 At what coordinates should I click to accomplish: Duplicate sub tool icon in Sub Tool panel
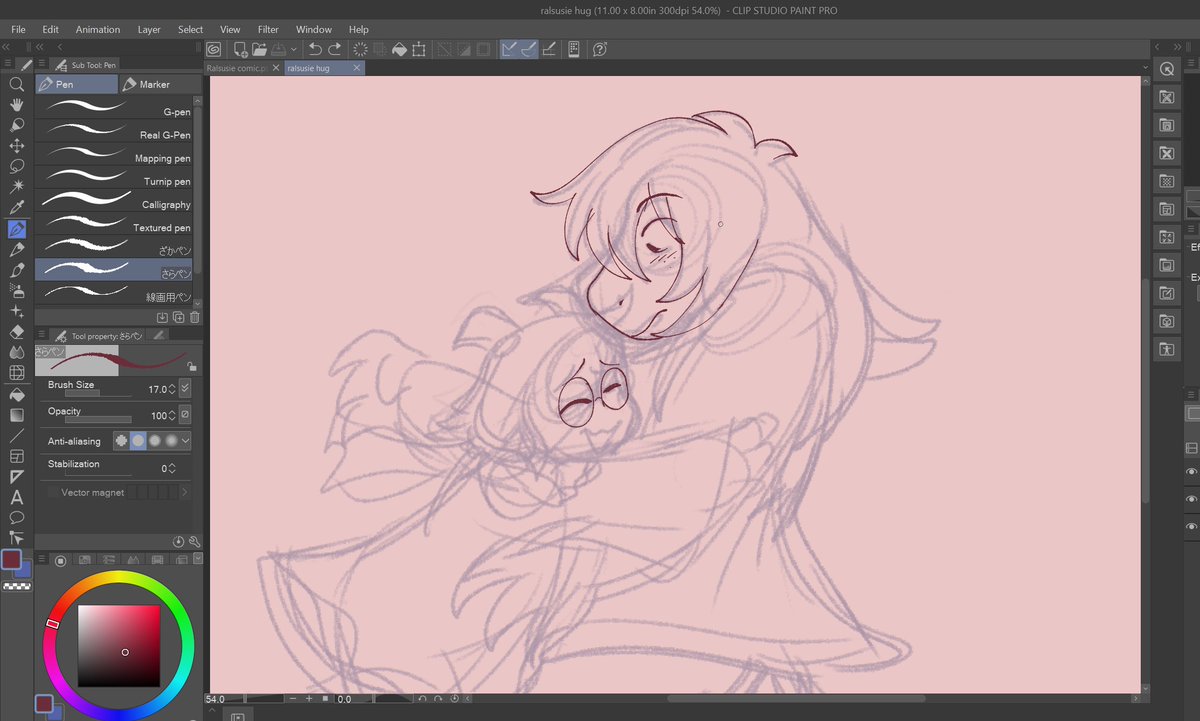tap(178, 318)
